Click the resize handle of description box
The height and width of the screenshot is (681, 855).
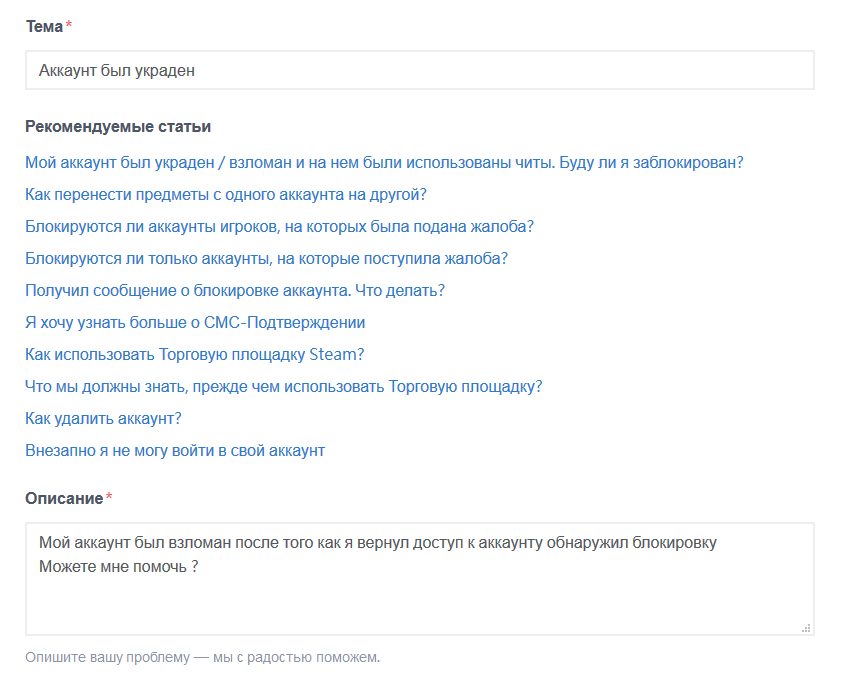(x=806, y=628)
